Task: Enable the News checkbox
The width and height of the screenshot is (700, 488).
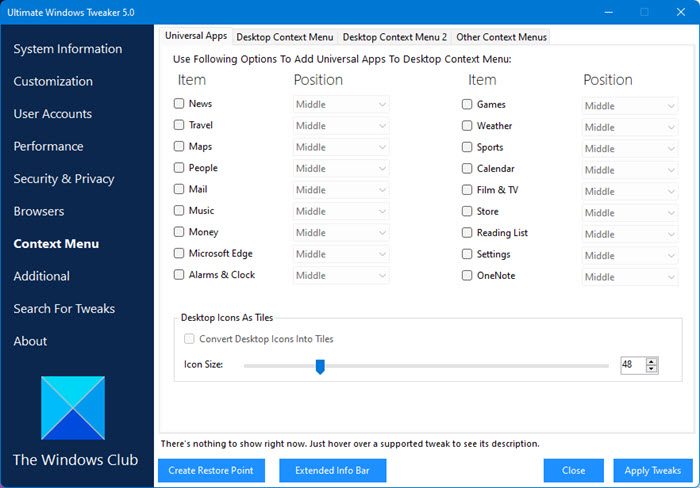Action: click(x=179, y=104)
